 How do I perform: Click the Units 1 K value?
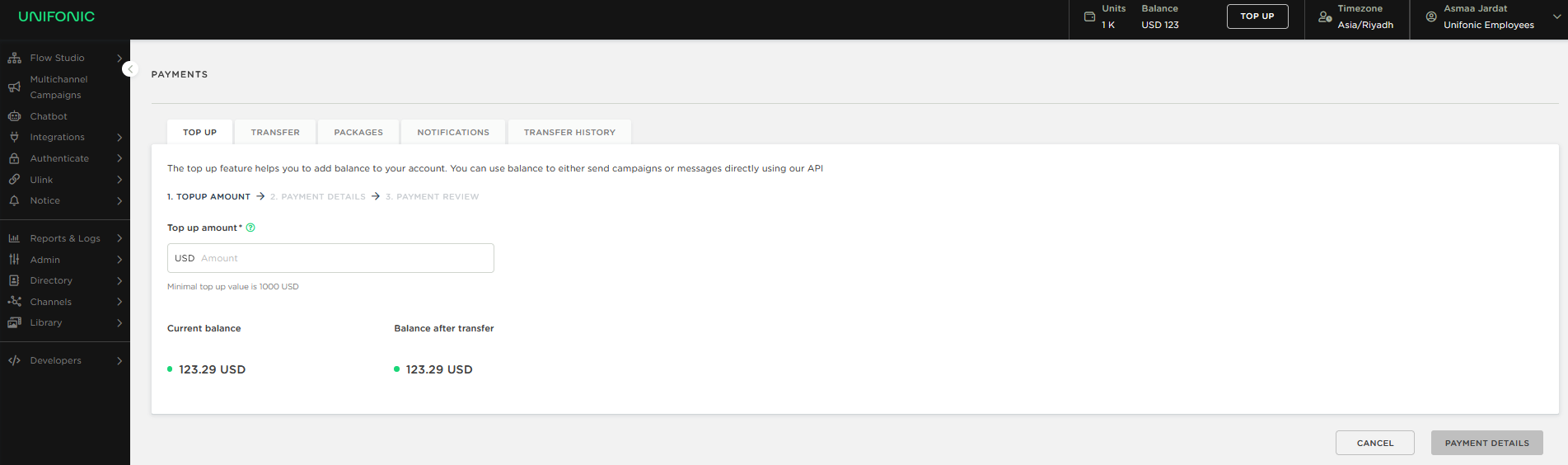[x=1108, y=25]
